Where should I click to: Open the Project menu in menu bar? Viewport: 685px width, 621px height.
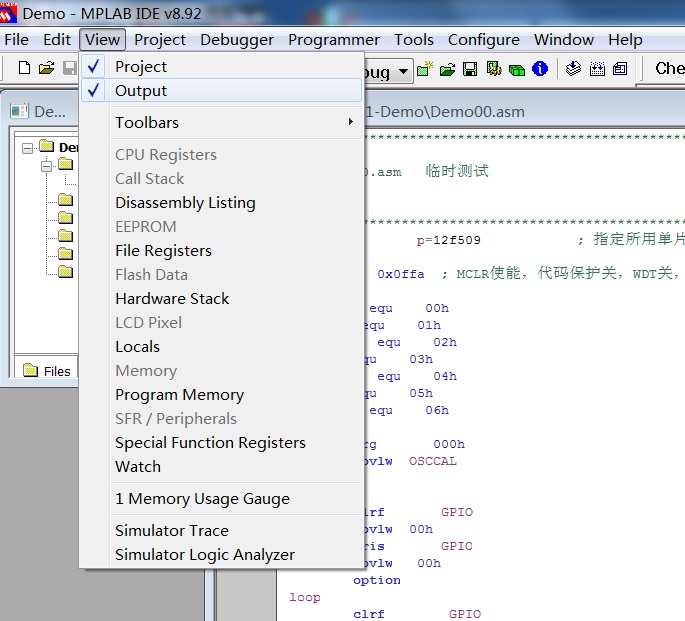(x=160, y=40)
